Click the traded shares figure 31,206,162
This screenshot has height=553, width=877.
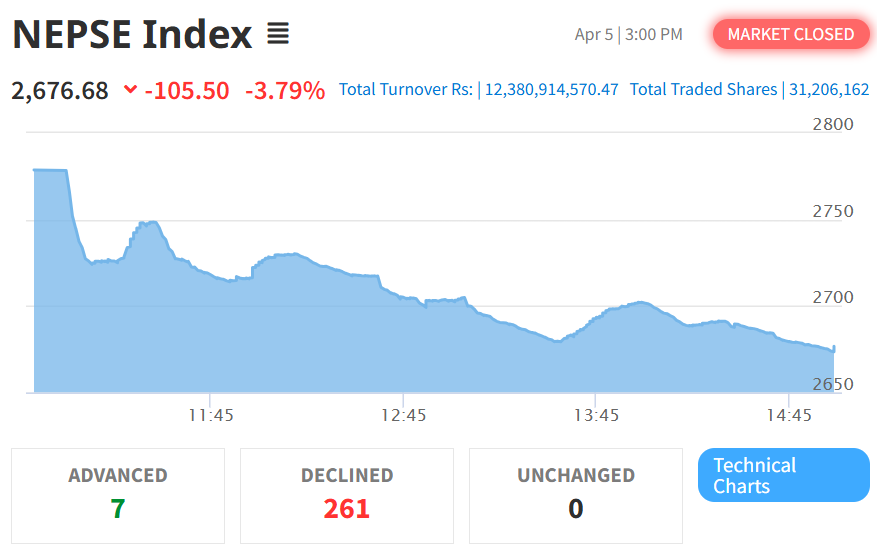pyautogui.click(x=829, y=90)
